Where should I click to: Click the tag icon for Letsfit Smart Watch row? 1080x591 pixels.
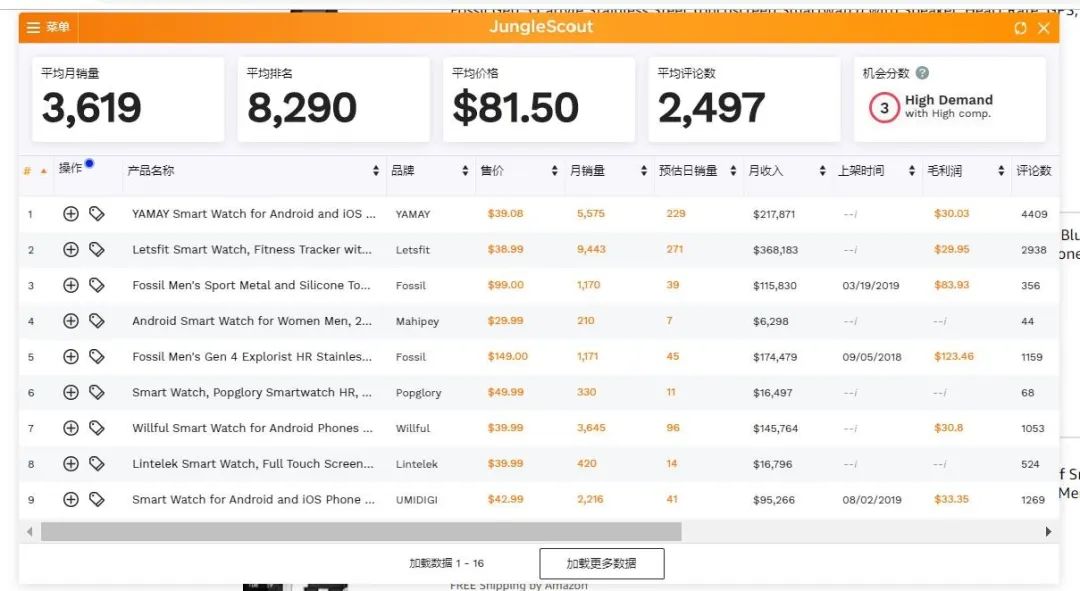(96, 249)
